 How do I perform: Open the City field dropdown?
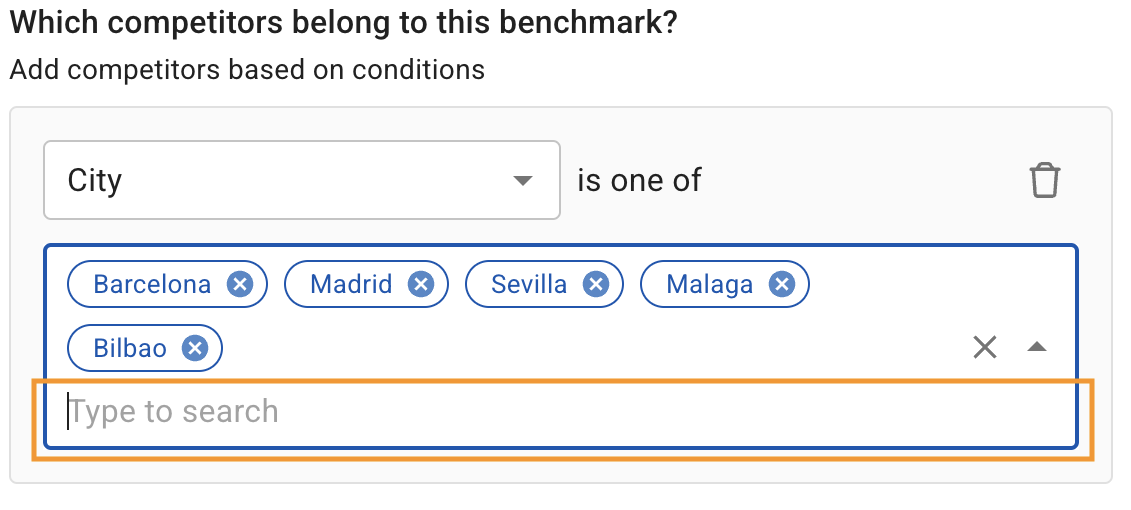click(x=300, y=181)
